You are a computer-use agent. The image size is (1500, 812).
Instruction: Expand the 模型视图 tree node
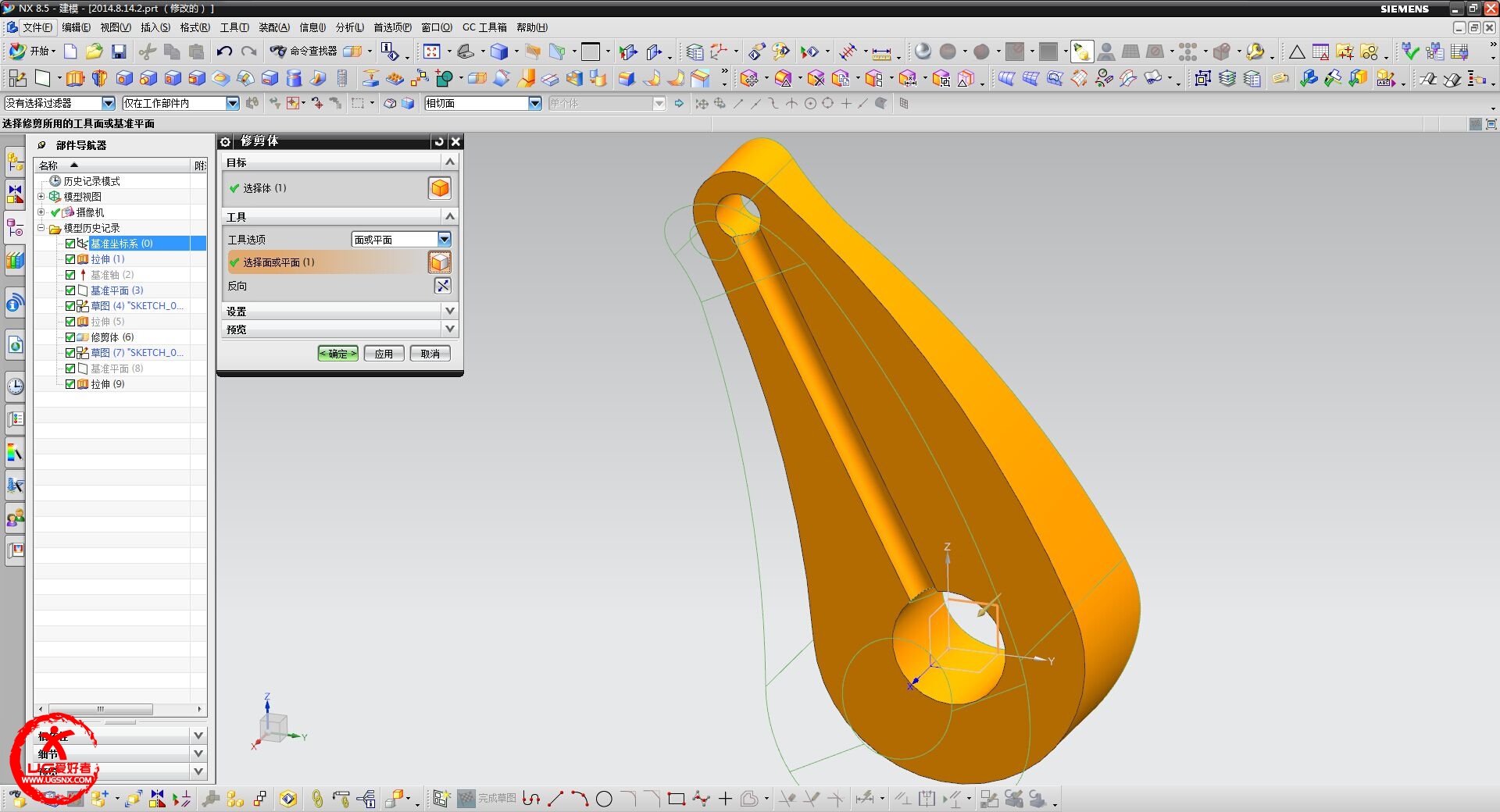point(41,197)
